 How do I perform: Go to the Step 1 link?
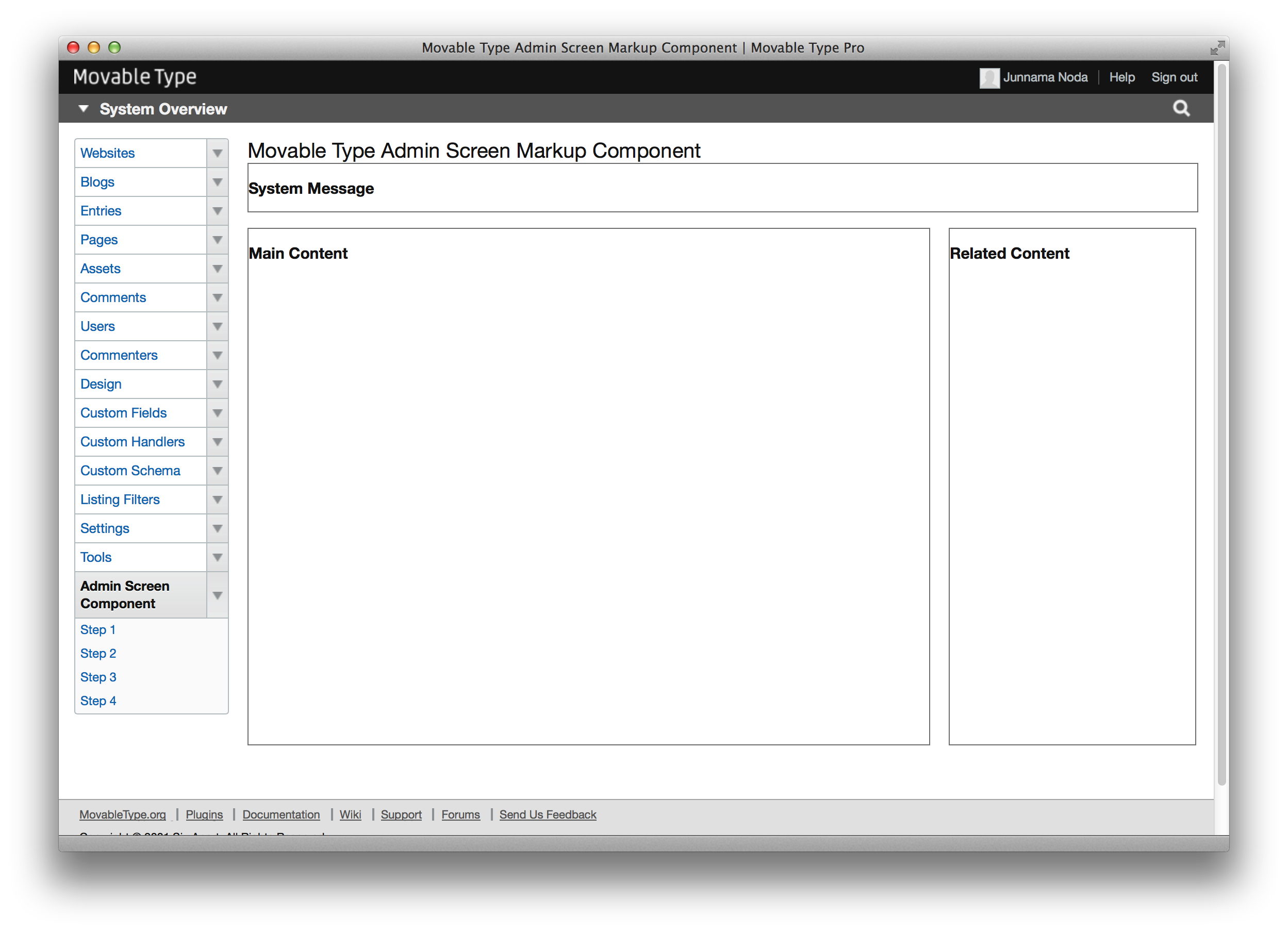(x=97, y=631)
